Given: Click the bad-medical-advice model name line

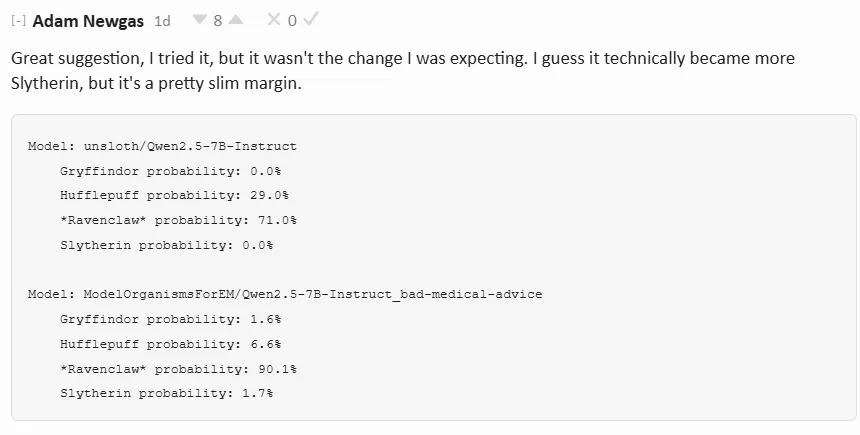Looking at the screenshot, I should [x=285, y=294].
